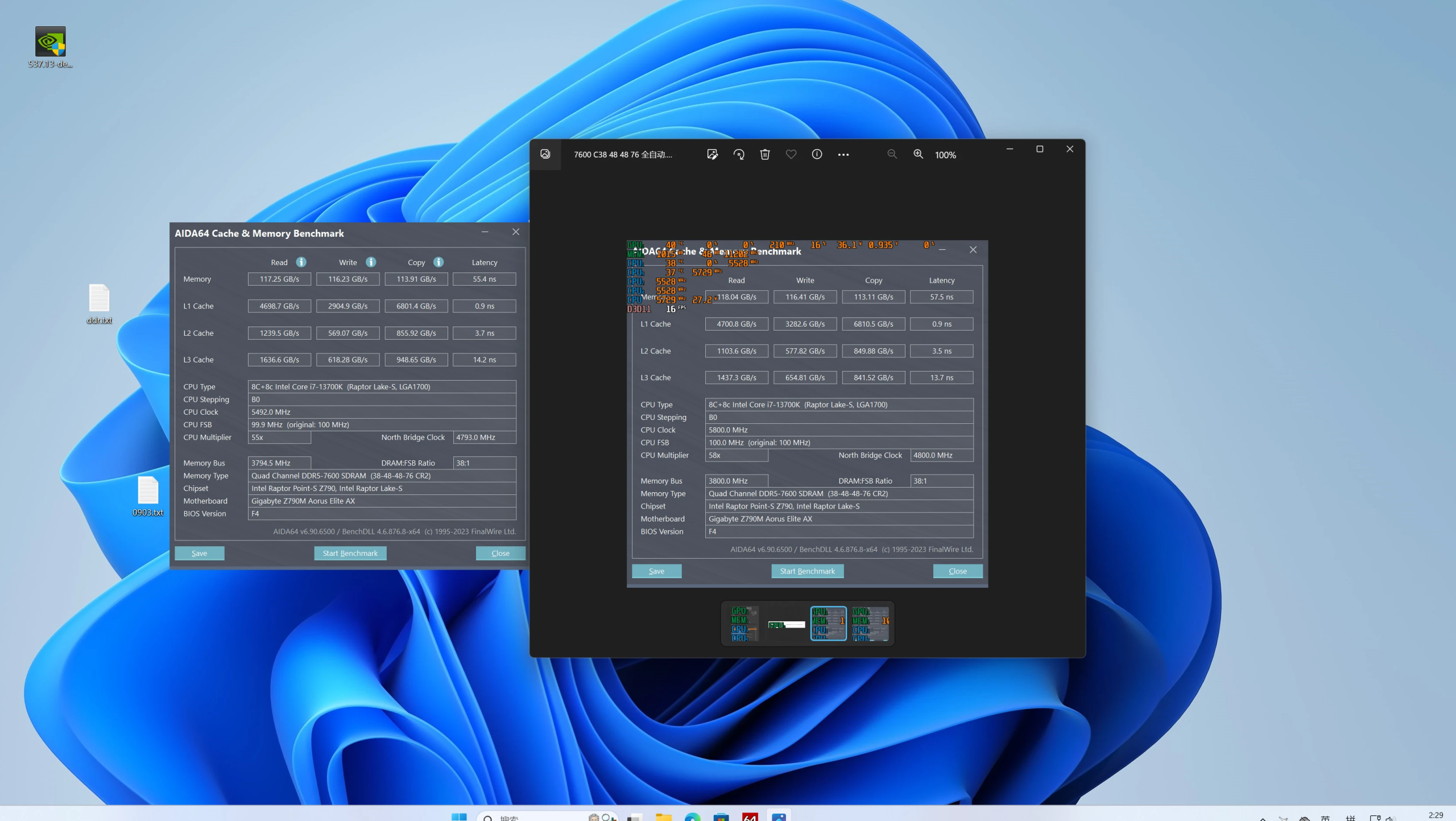Click the taskbar search box

(547, 817)
